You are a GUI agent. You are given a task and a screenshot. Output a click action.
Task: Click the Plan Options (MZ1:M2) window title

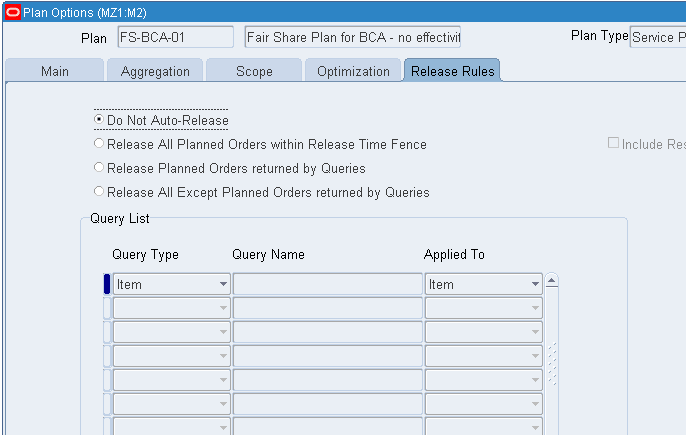click(x=85, y=13)
